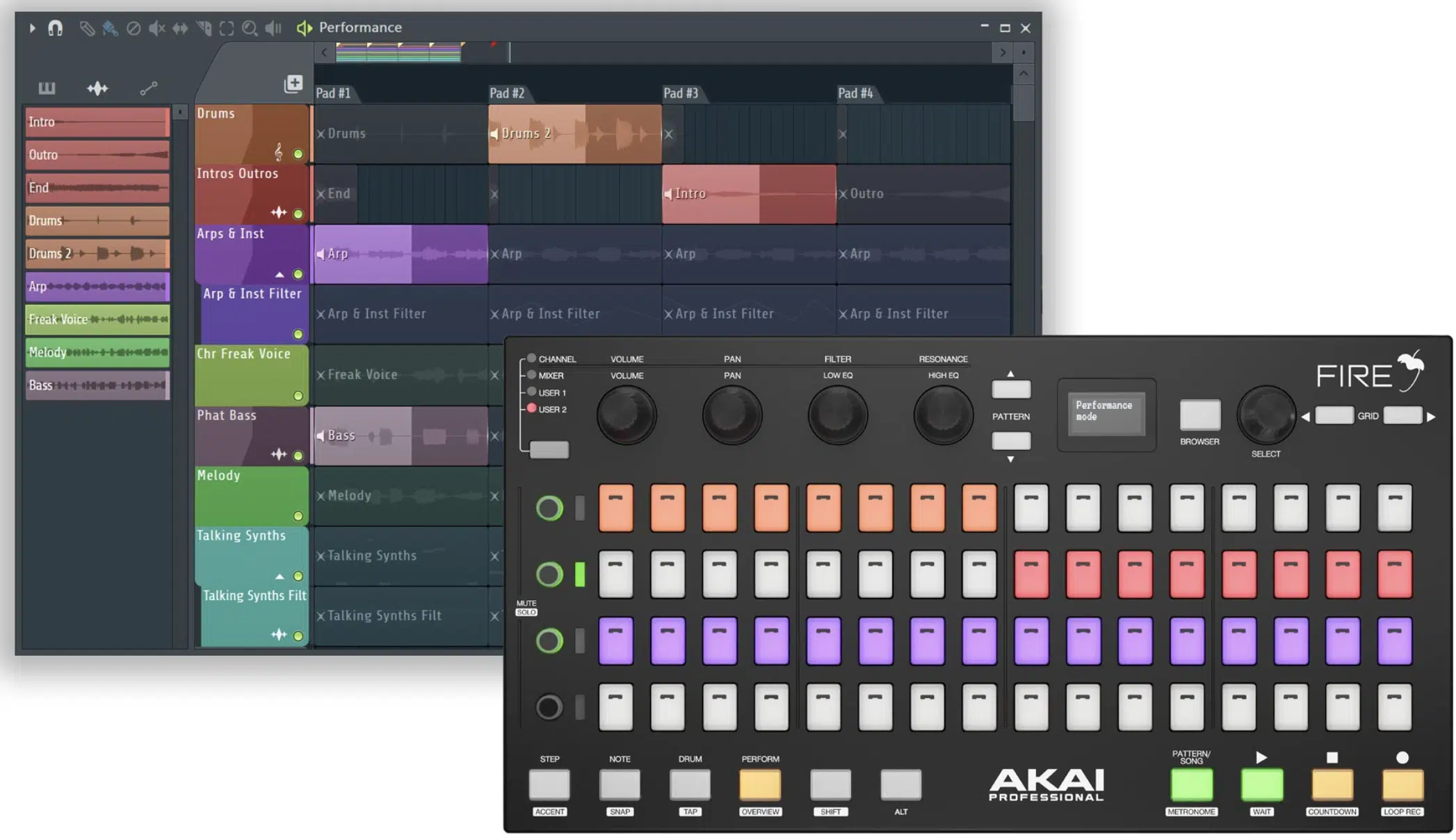This screenshot has height=840, width=1456.
Task: Collapse the Talking Synths track group
Action: click(280, 576)
